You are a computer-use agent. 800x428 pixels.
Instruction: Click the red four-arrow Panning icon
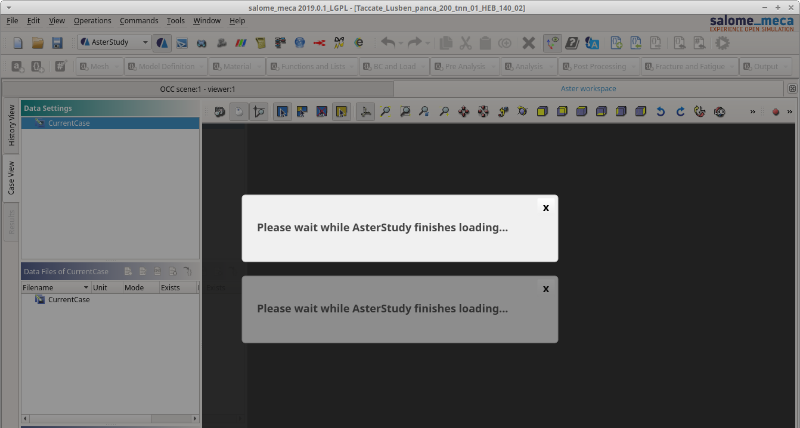464,111
